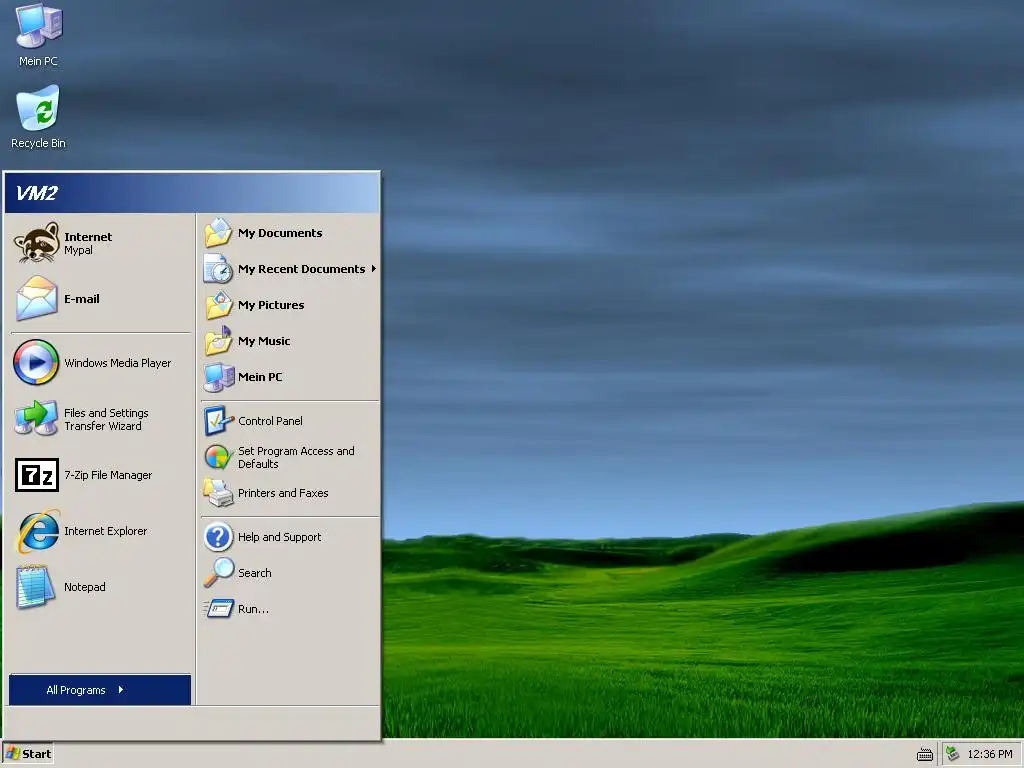Open the Mein PC desktop icon
Image resolution: width=1024 pixels, height=768 pixels.
(38, 27)
